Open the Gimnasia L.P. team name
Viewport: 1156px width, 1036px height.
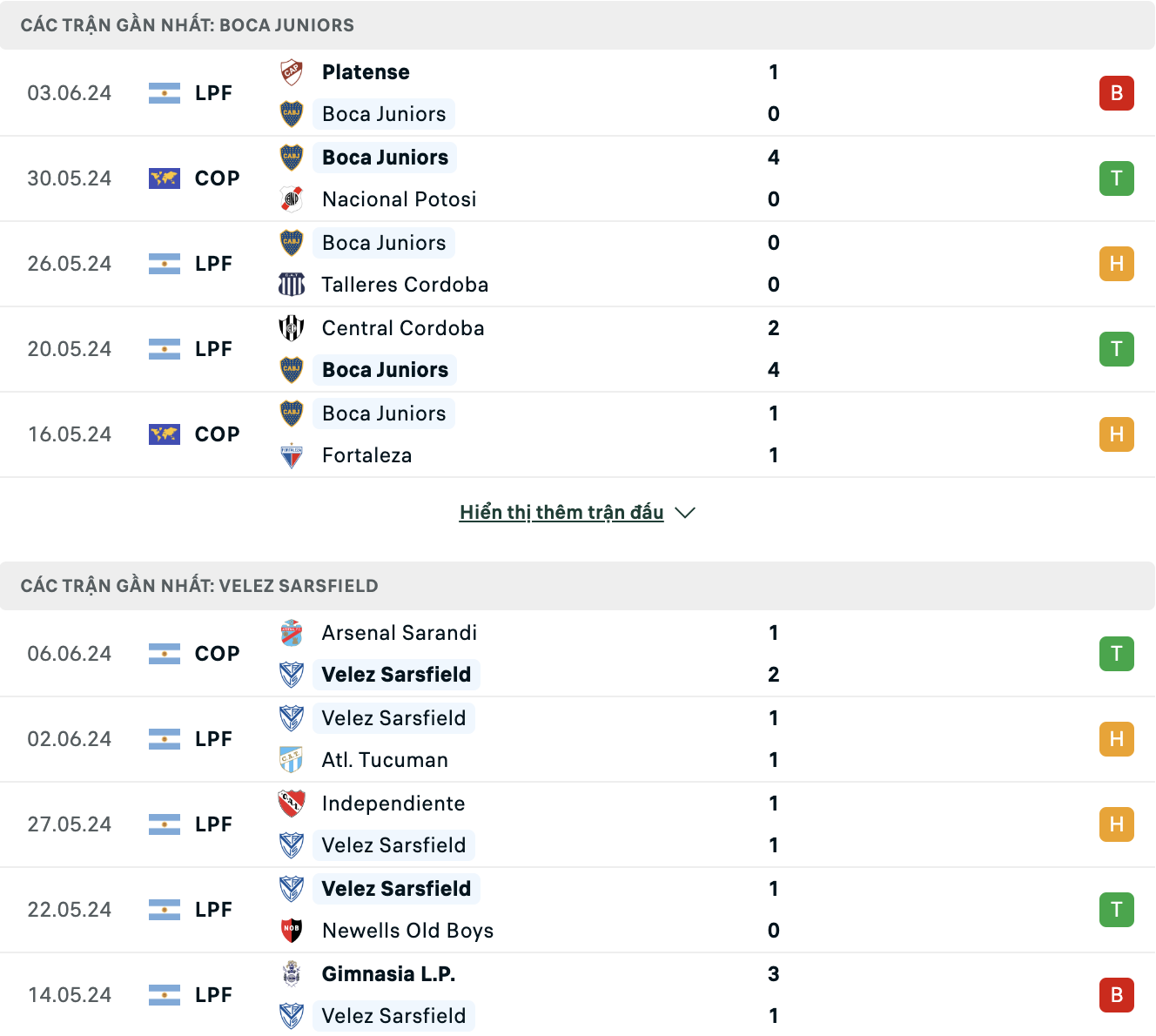(x=389, y=974)
